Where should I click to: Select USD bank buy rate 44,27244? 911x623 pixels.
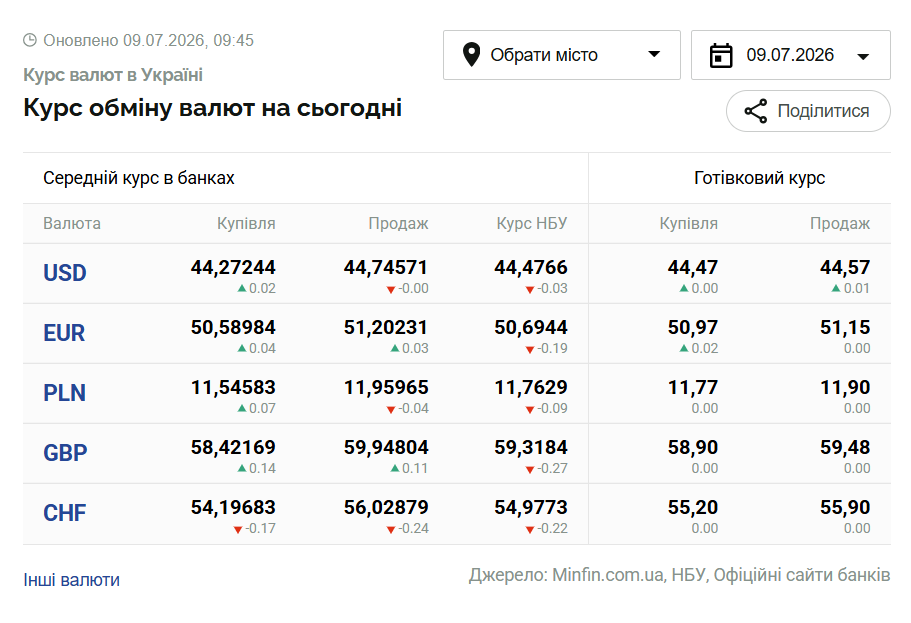point(233,267)
